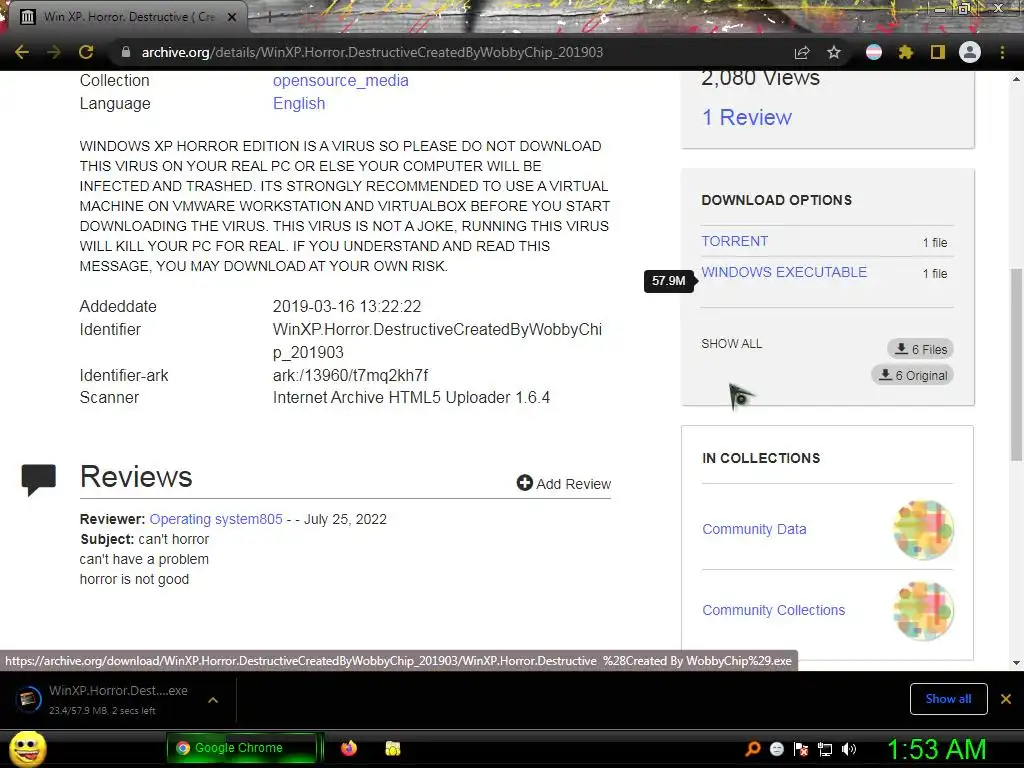Click the scrollbar up arrow

[1016, 79]
